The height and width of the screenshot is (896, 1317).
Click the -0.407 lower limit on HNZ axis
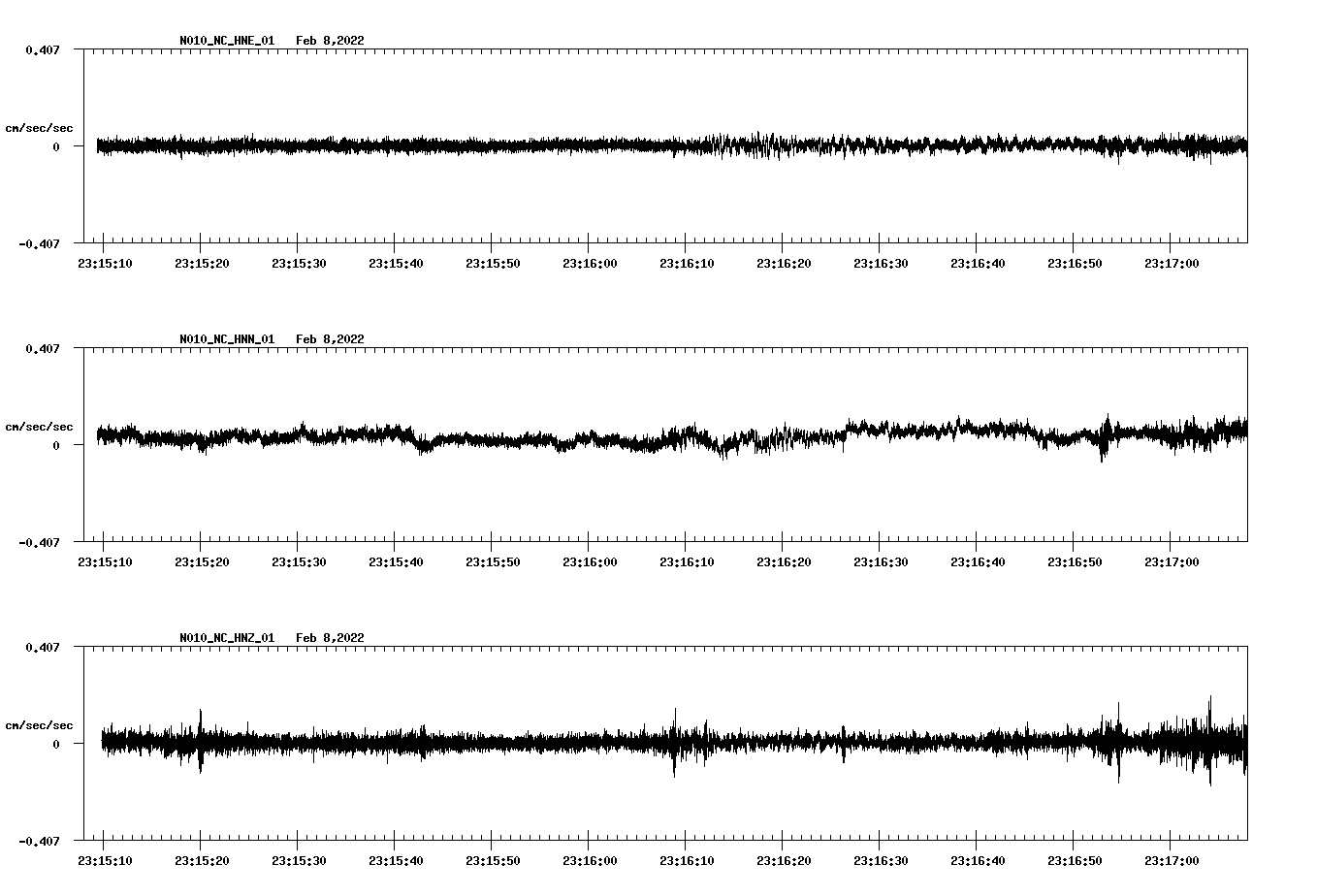[39, 841]
